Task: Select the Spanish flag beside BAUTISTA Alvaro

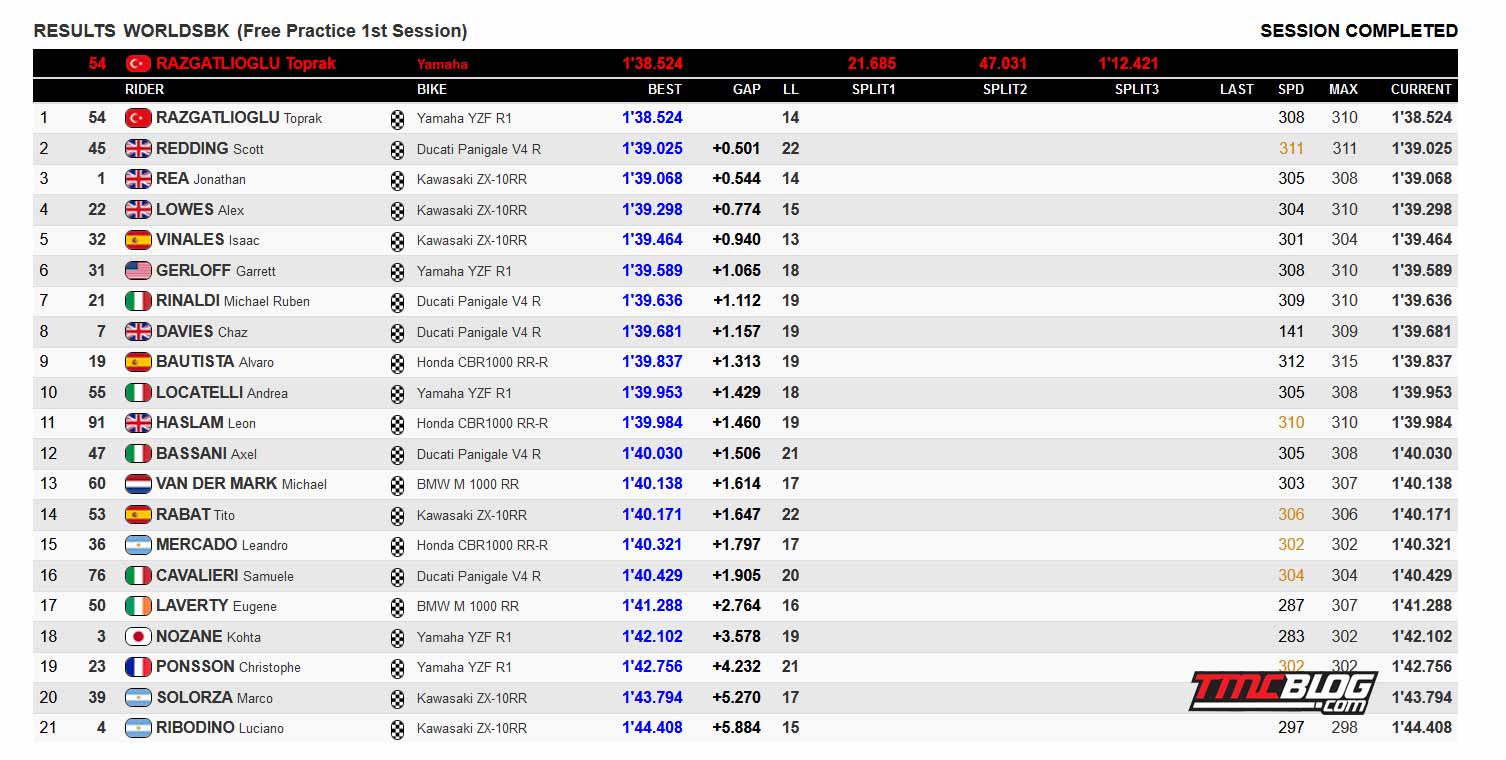Action: click(x=138, y=362)
